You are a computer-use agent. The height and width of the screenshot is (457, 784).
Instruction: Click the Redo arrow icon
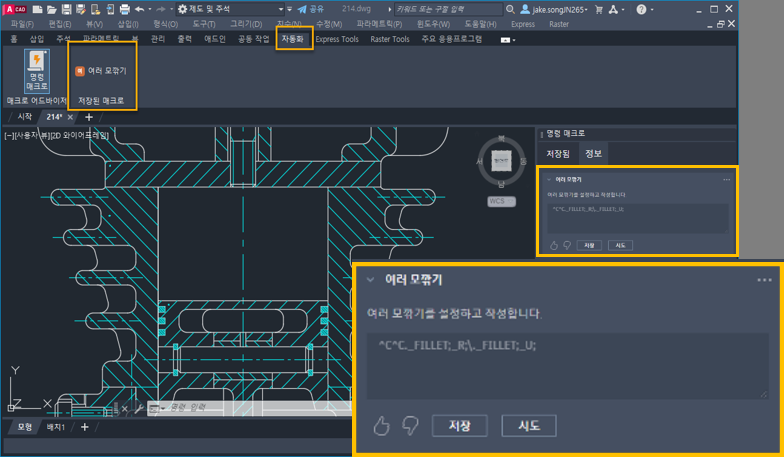pos(160,9)
